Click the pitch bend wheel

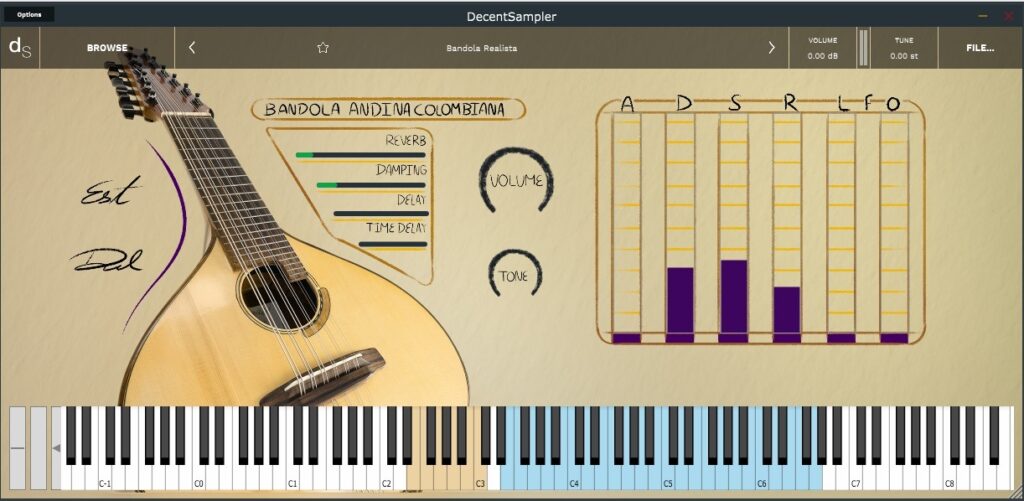(18, 448)
